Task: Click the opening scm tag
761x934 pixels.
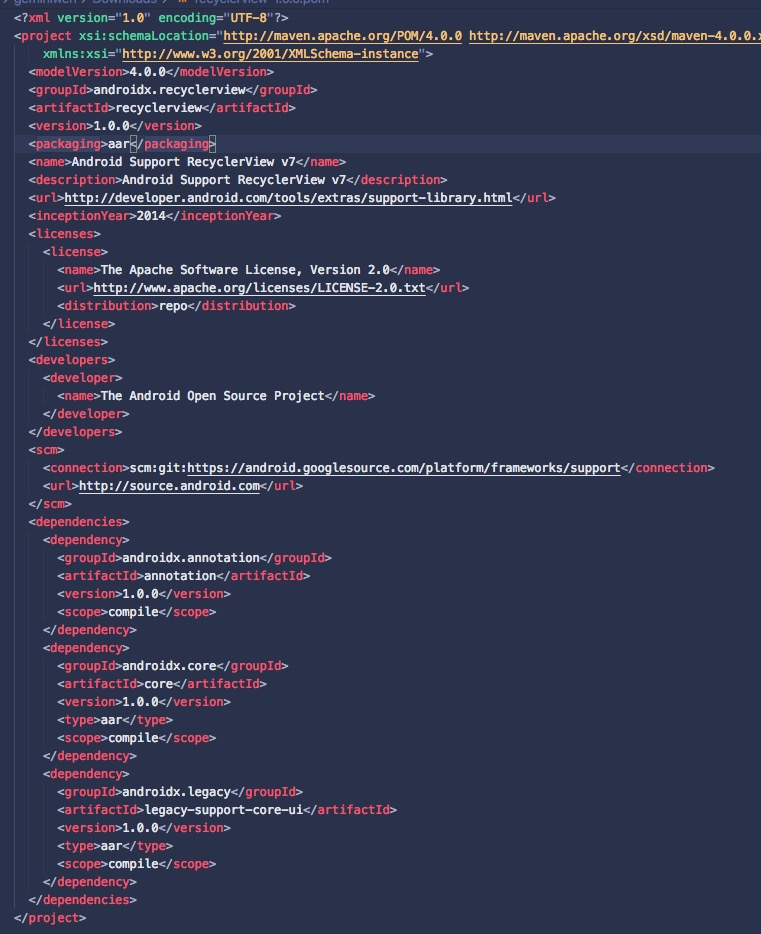Action: tap(46, 450)
